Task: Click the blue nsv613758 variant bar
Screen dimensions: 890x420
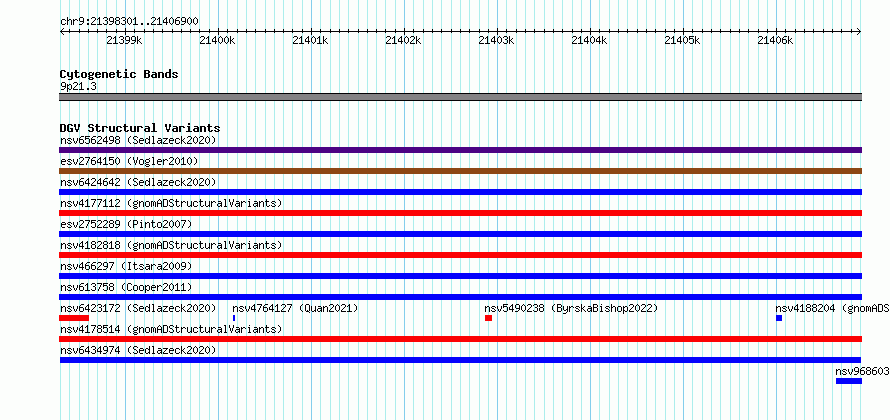Action: tap(460, 297)
